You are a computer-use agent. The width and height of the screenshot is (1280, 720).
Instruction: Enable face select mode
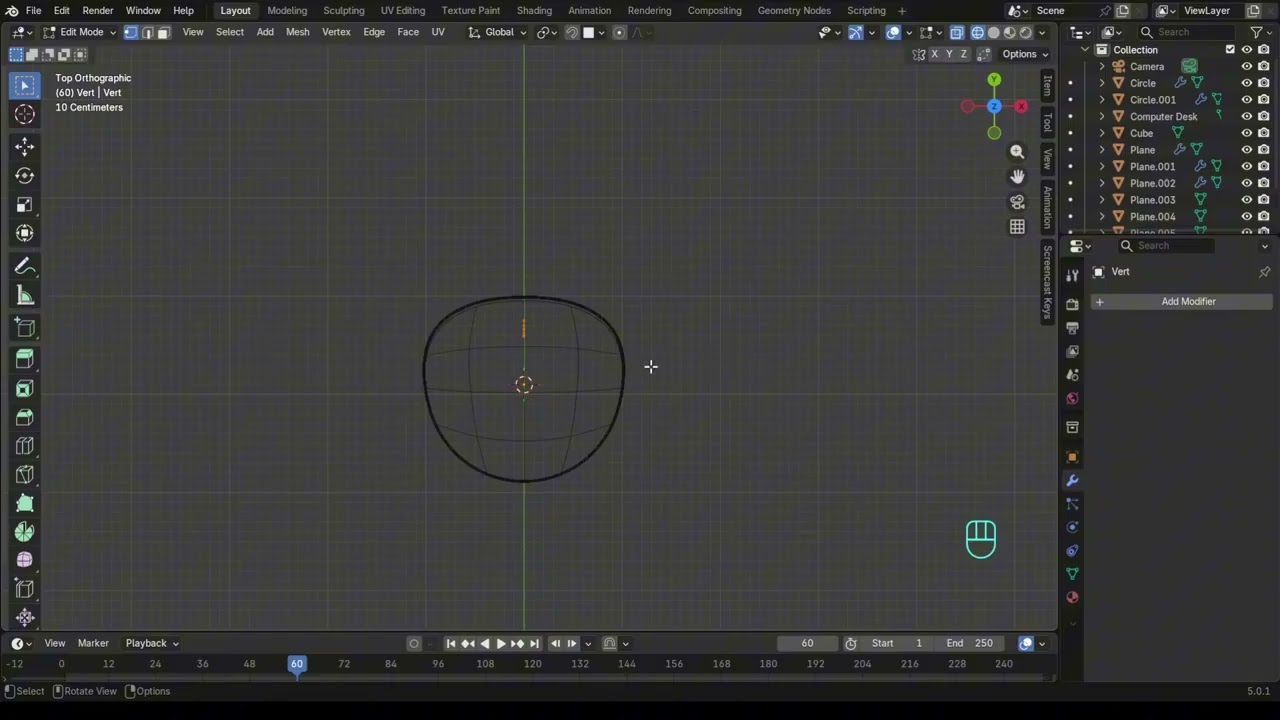[164, 32]
